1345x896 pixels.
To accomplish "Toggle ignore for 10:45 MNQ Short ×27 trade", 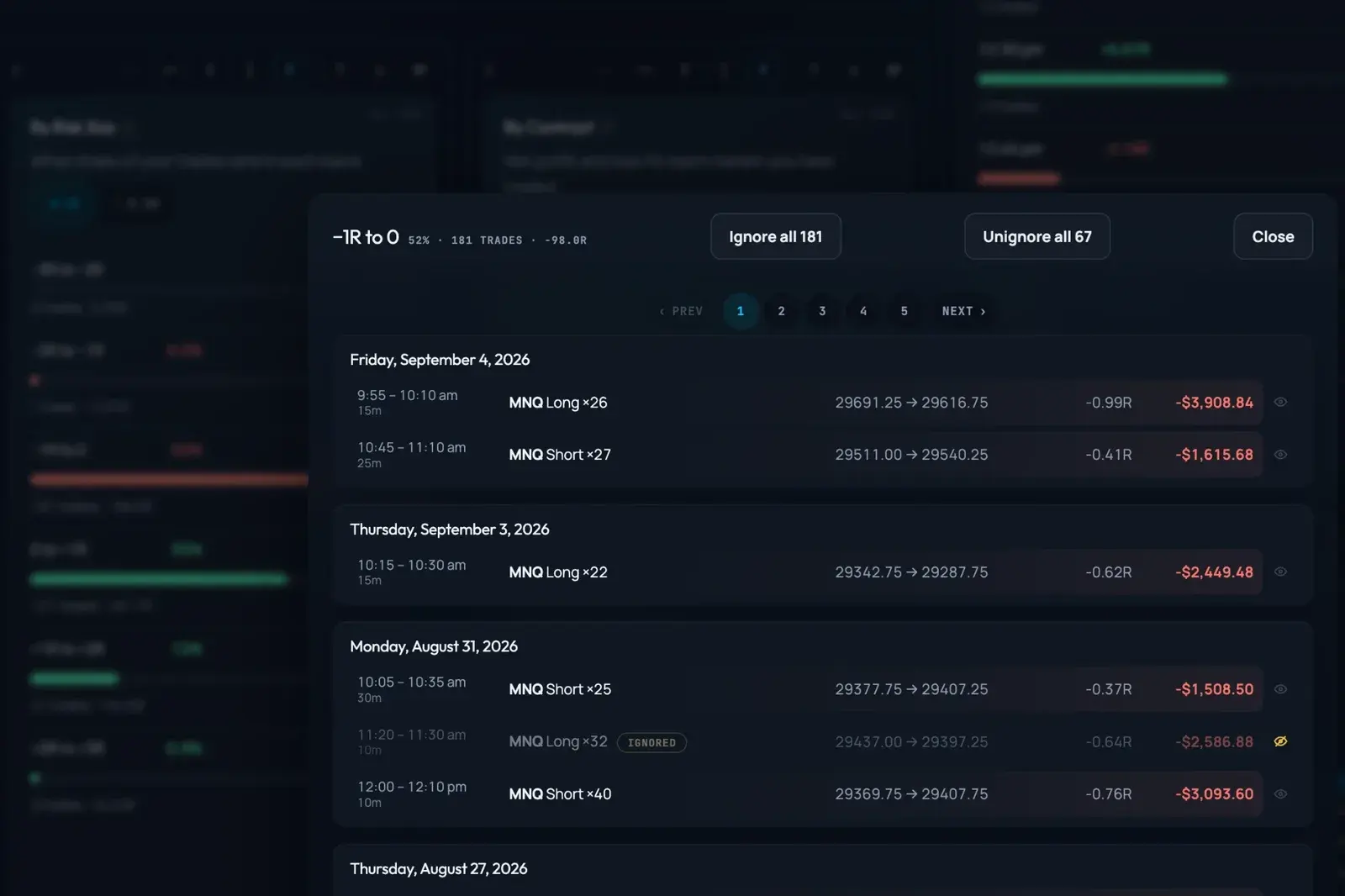I will click(1280, 455).
